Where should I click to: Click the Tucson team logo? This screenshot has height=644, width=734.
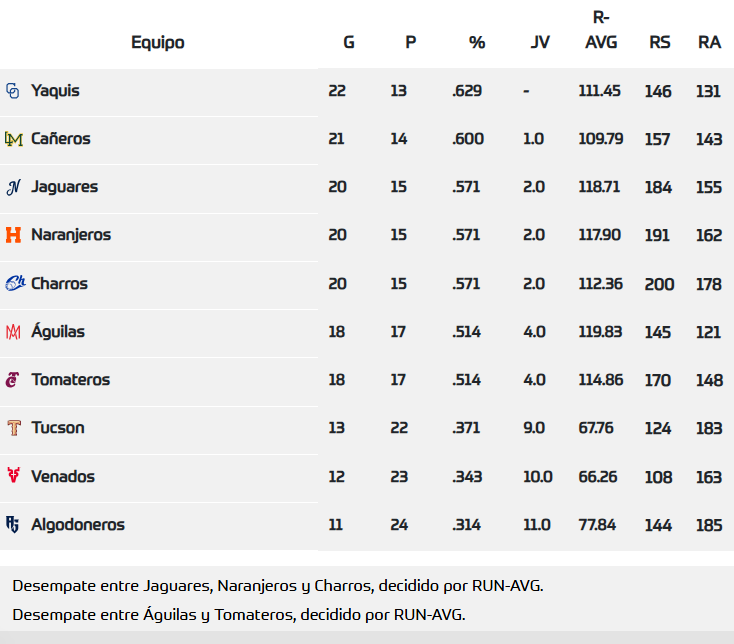point(13,428)
